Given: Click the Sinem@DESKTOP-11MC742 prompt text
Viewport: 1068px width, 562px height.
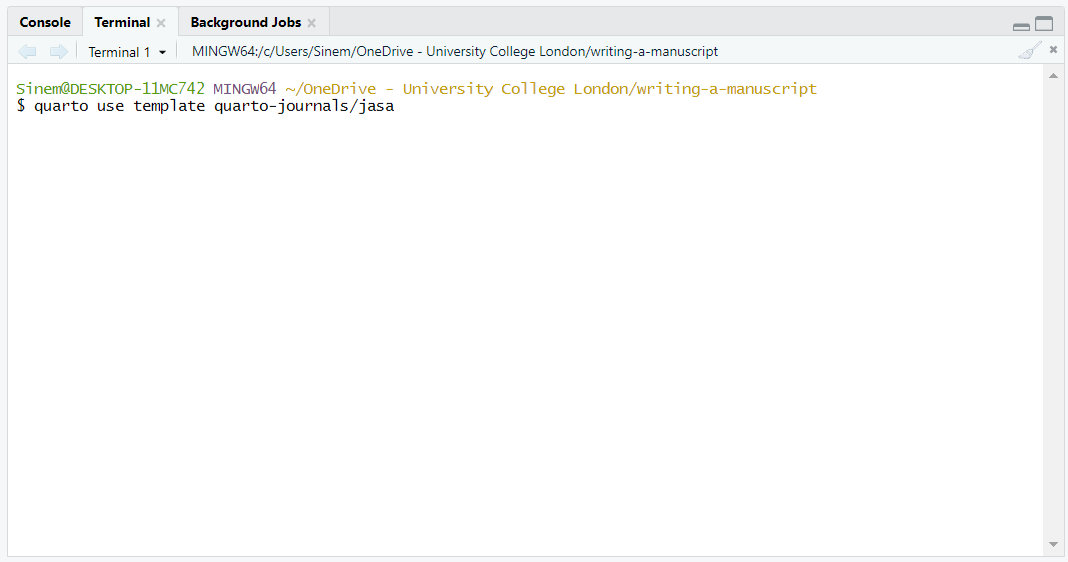Looking at the screenshot, I should coord(110,88).
